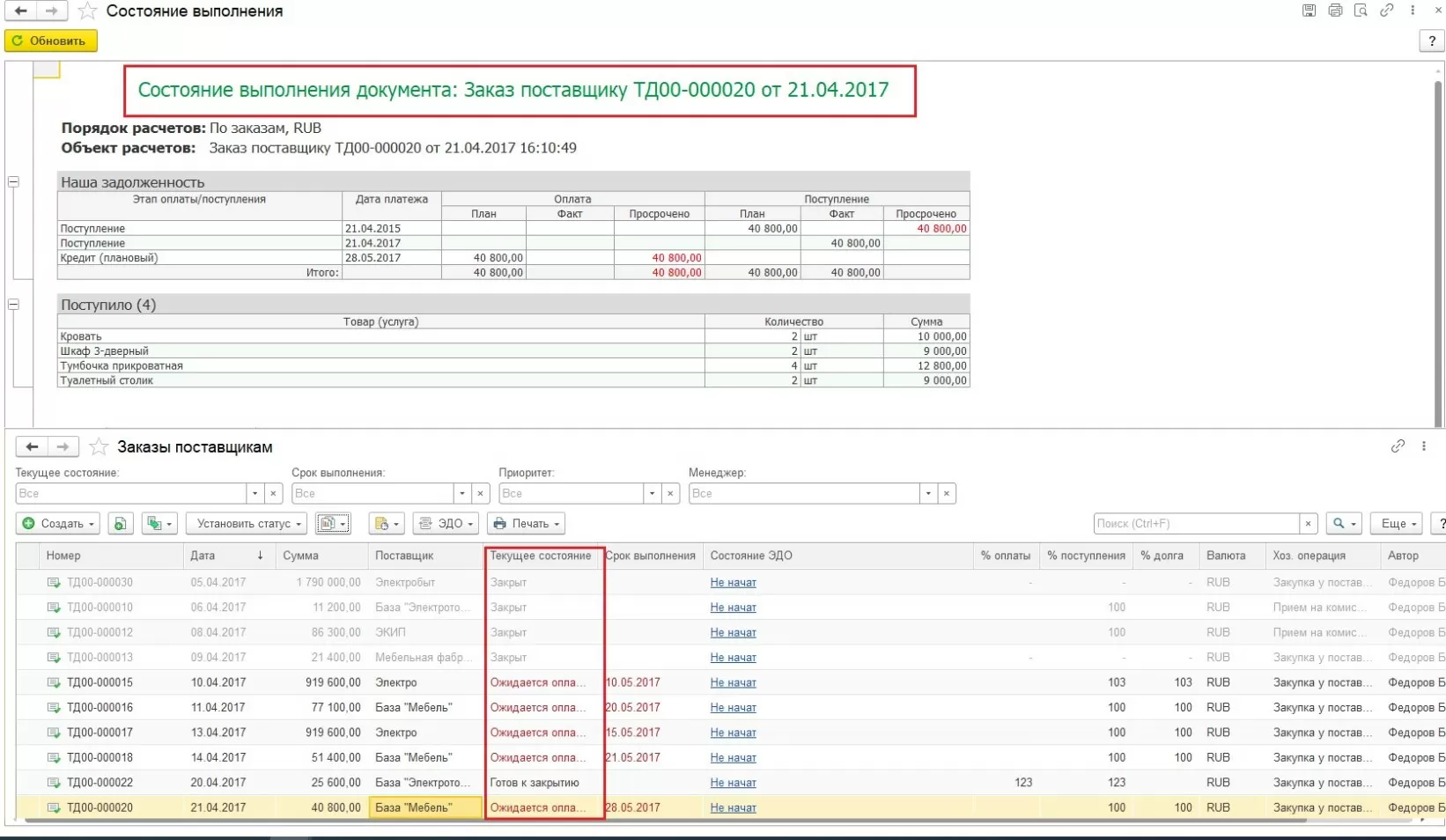Viewport: 1446px width, 840px height.
Task: Clear the 'Приоритет' filter with X
Action: [671, 494]
